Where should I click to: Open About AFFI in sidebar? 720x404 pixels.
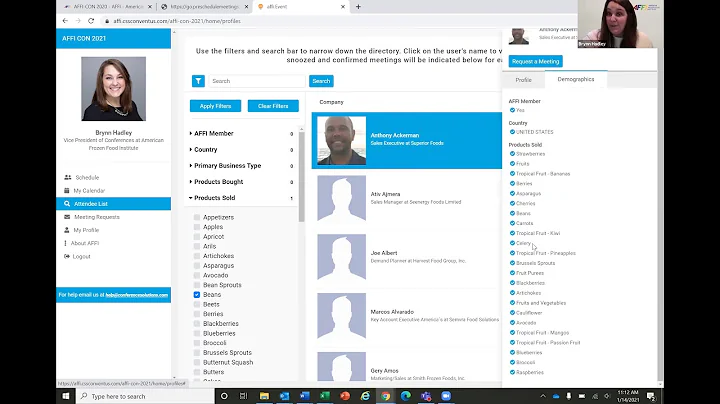pos(84,243)
